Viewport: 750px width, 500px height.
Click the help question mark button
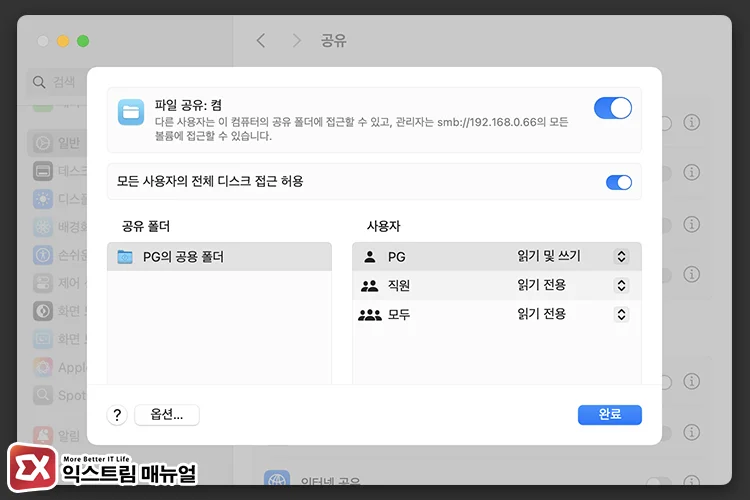pyautogui.click(x=117, y=415)
